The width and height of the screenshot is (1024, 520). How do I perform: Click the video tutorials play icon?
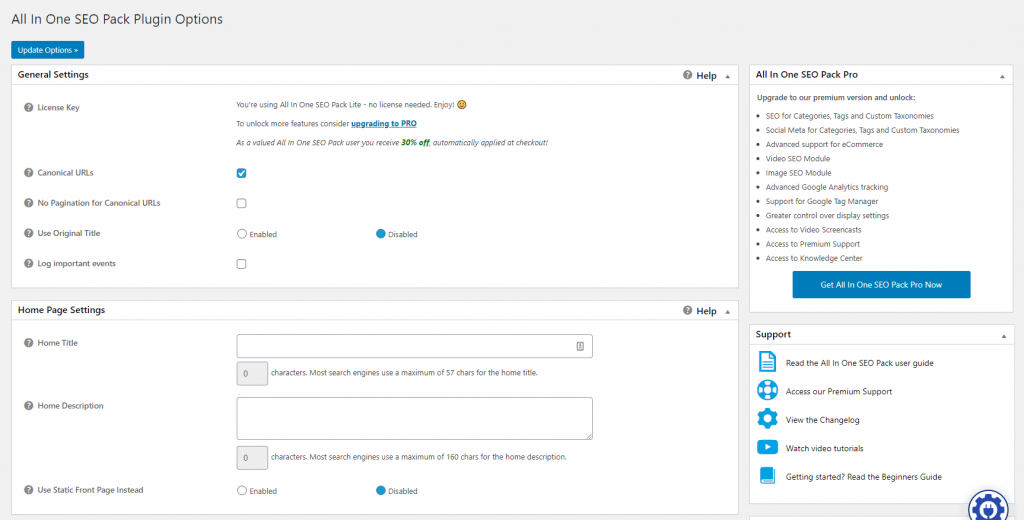(767, 448)
